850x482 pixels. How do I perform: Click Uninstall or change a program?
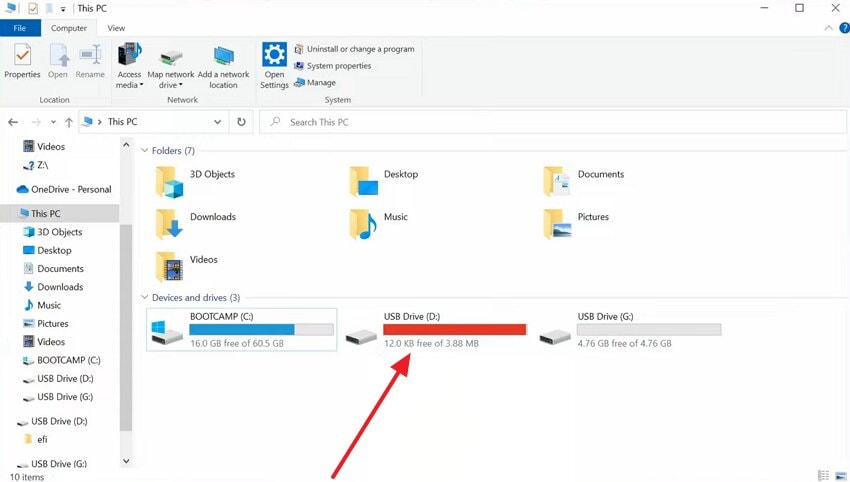354,49
